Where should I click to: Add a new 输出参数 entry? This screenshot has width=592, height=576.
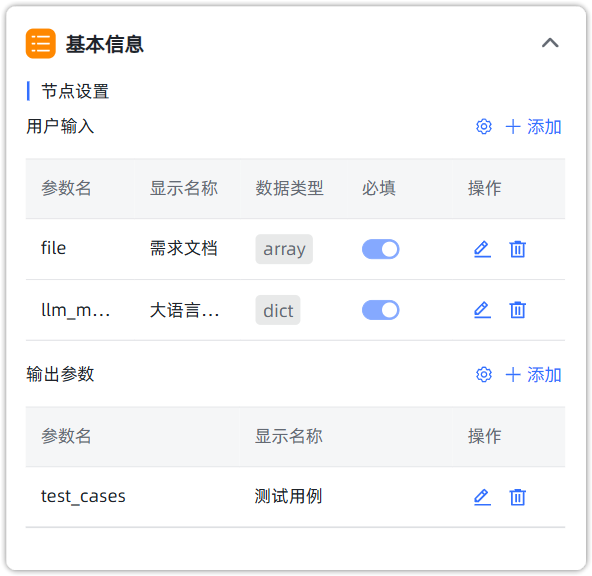click(x=533, y=374)
